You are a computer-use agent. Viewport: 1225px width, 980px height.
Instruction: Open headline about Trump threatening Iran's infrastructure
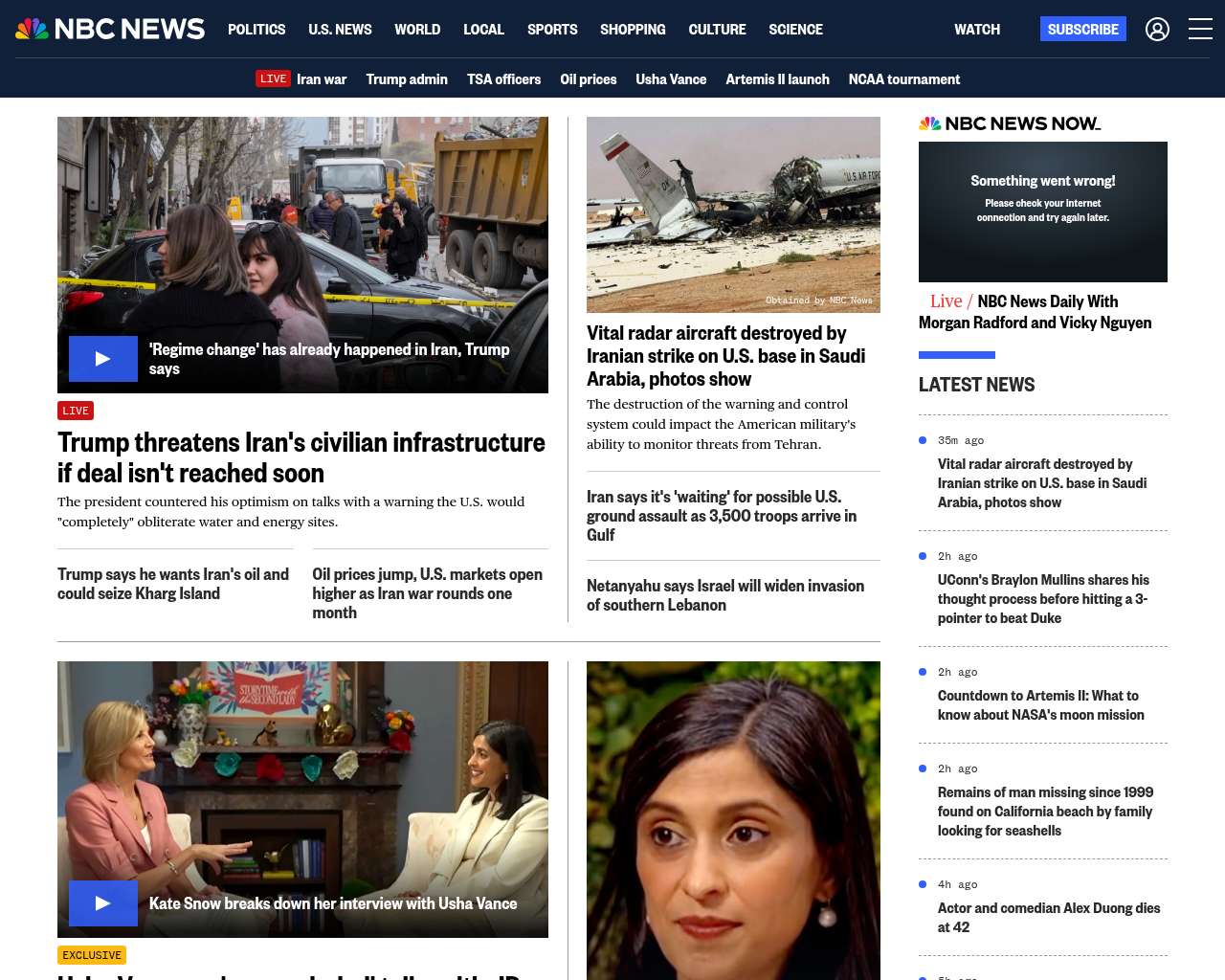(x=301, y=457)
